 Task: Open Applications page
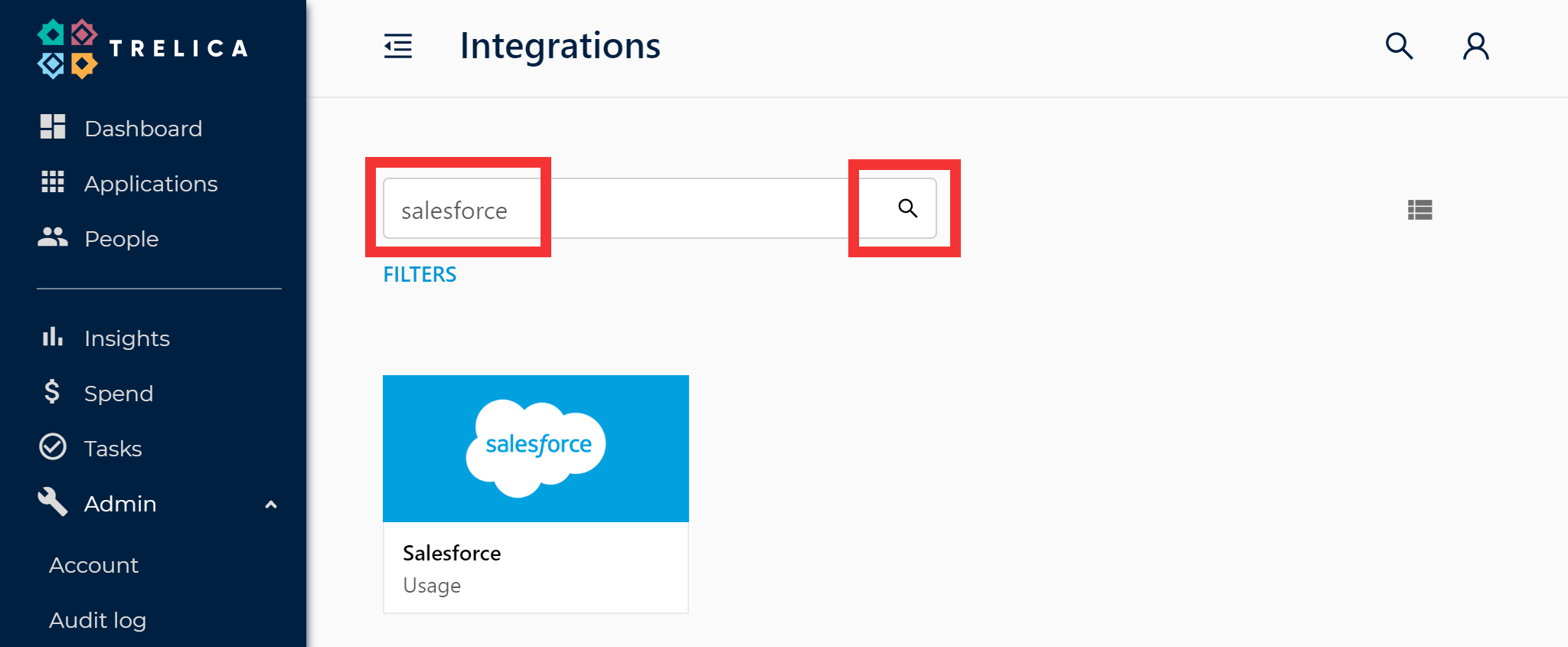[x=151, y=184]
